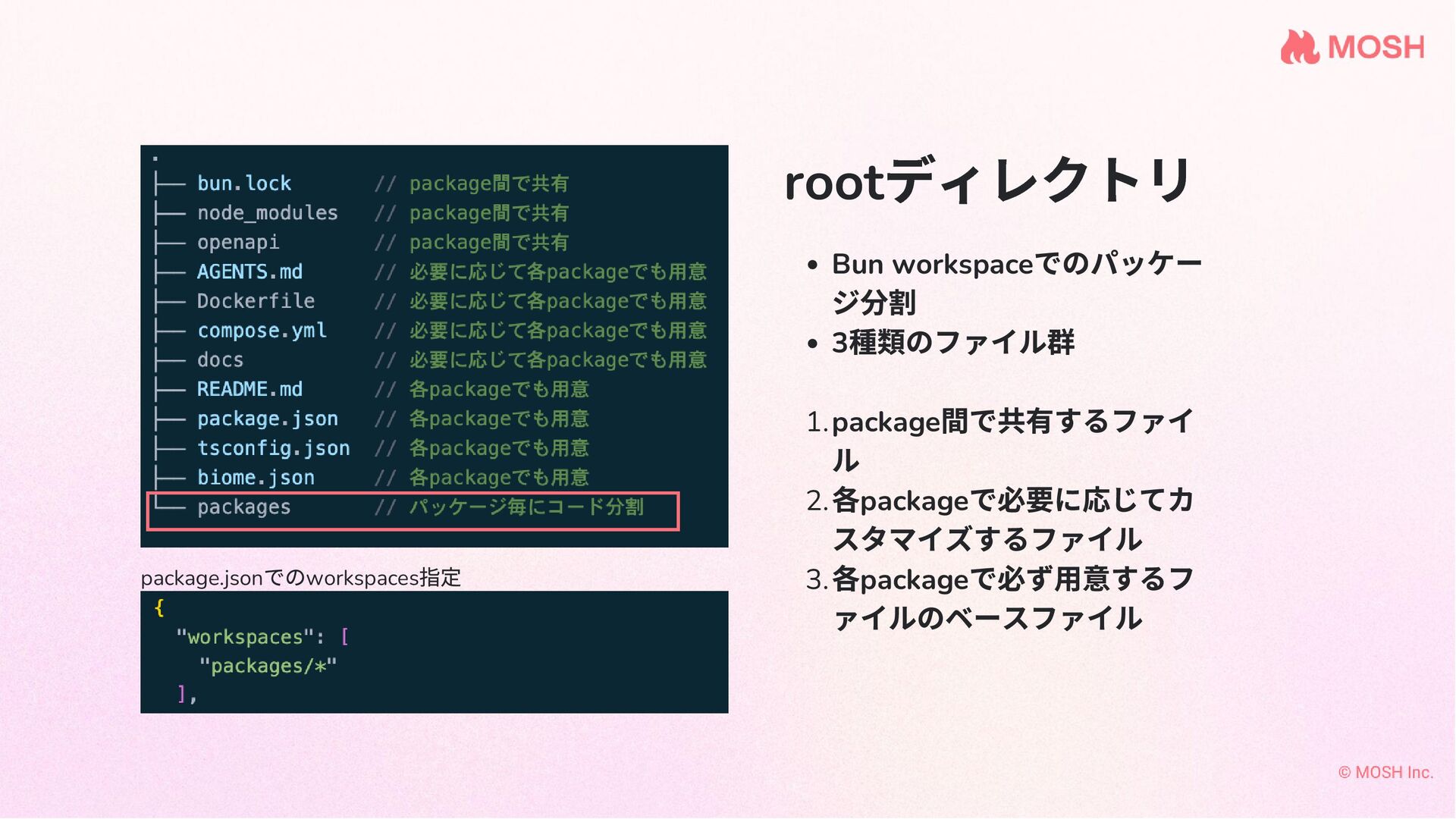Click the "workspaces" key in JSON snippet
The height and width of the screenshot is (819, 1456).
coord(245,637)
